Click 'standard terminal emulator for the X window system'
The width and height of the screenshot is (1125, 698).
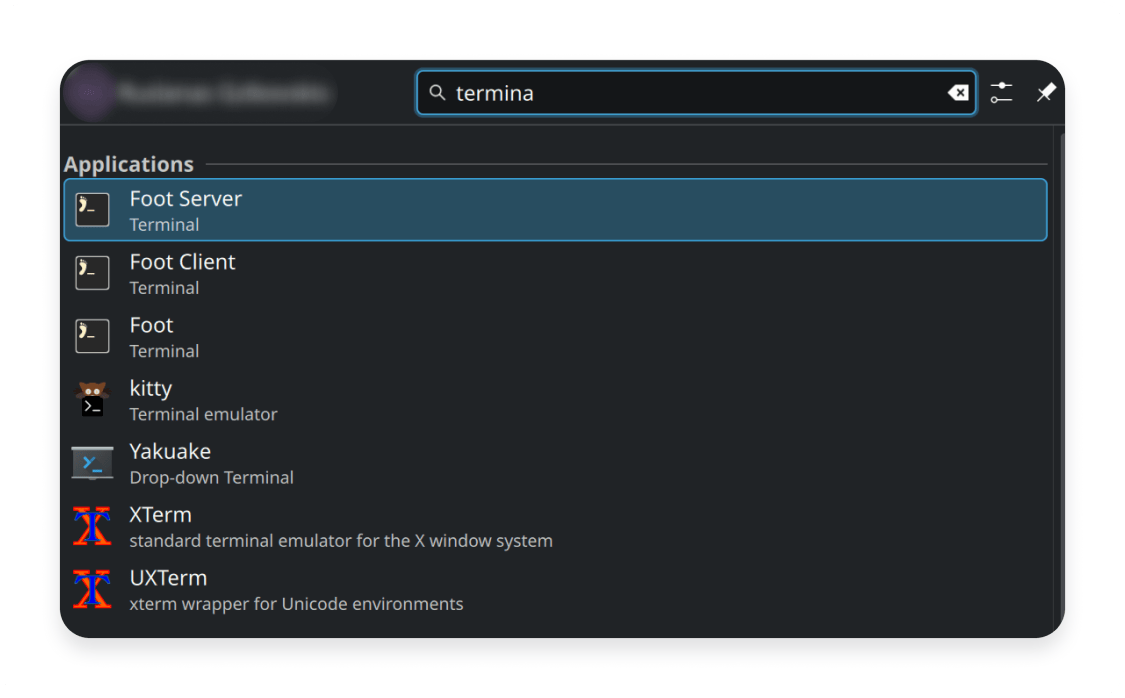(342, 541)
